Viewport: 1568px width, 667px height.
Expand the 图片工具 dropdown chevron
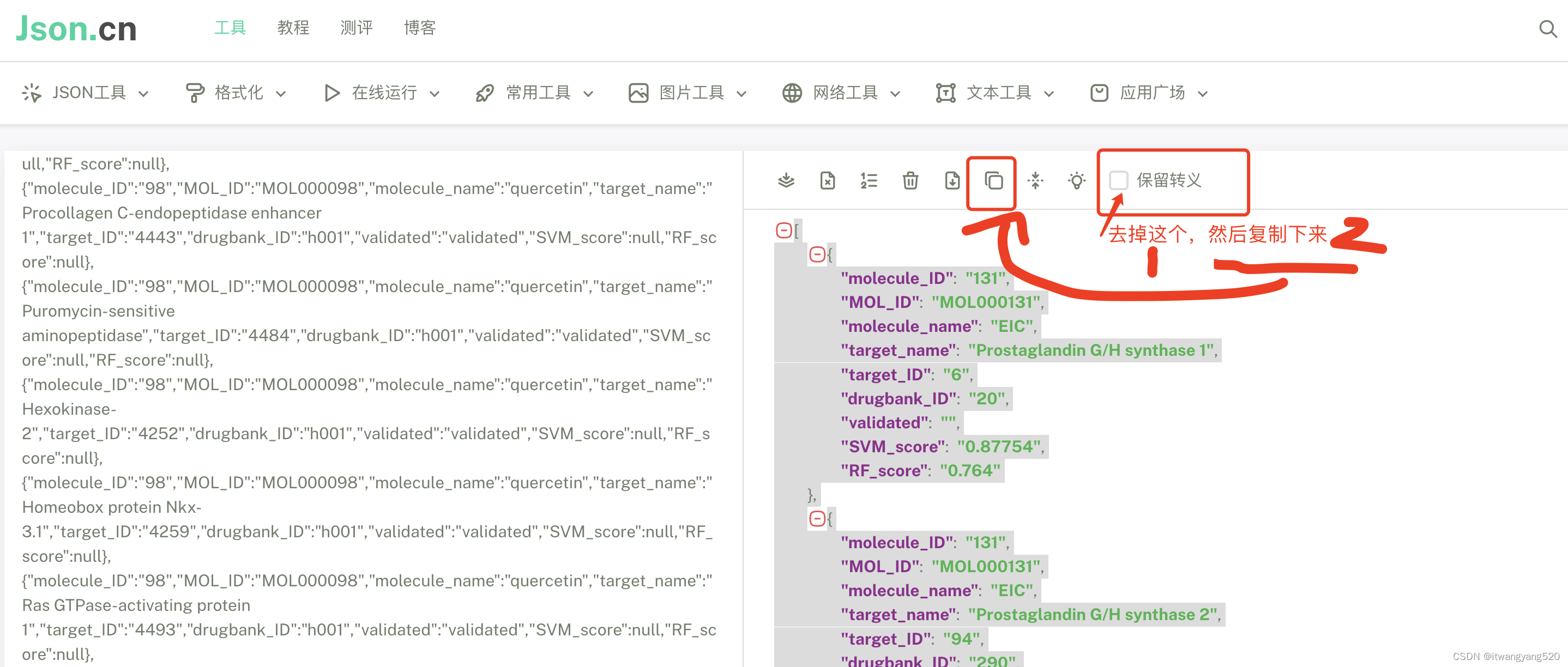coord(741,94)
